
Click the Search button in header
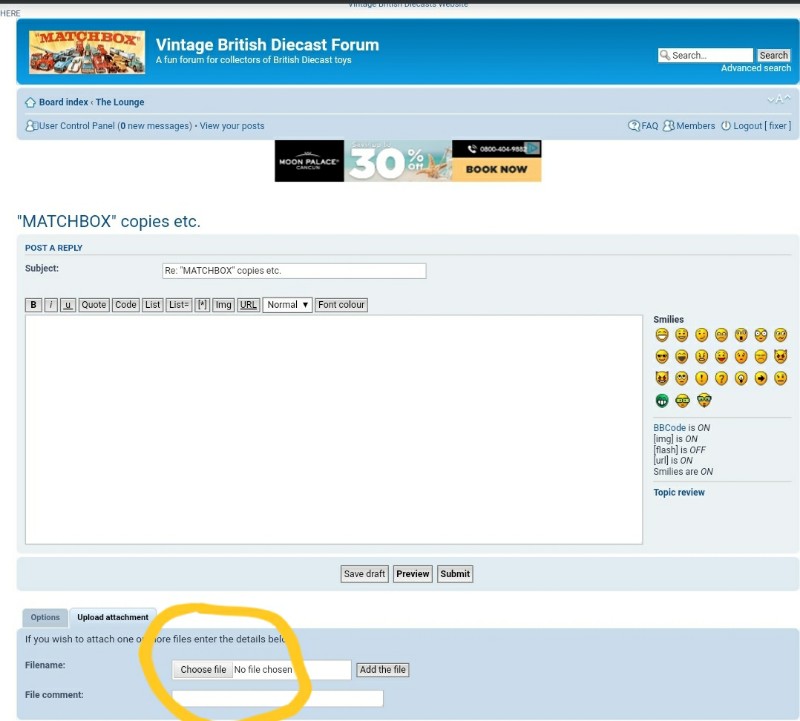point(773,55)
